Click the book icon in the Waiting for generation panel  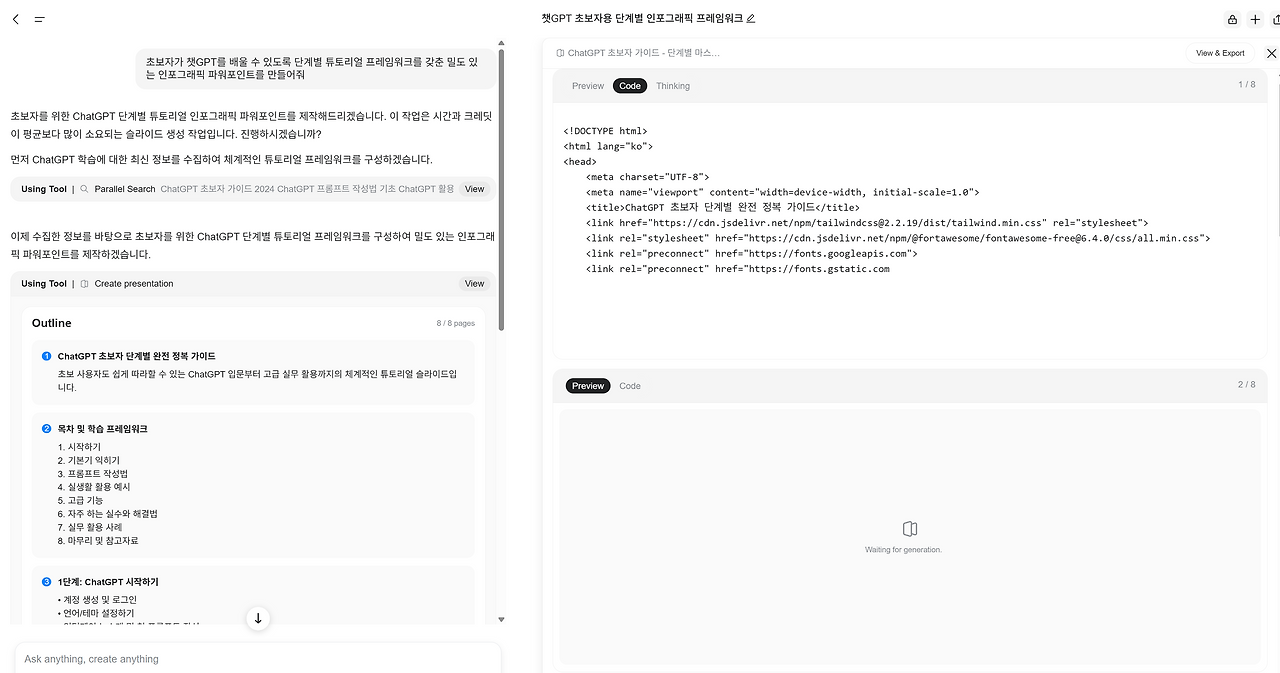[x=909, y=528]
